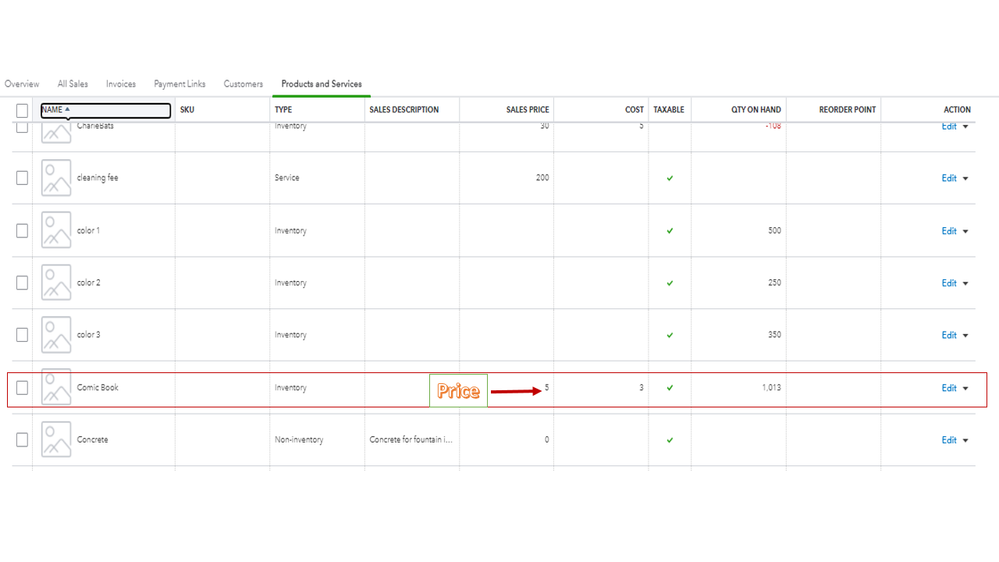999x562 pixels.
Task: Open the Payment Links tab
Action: click(x=180, y=84)
